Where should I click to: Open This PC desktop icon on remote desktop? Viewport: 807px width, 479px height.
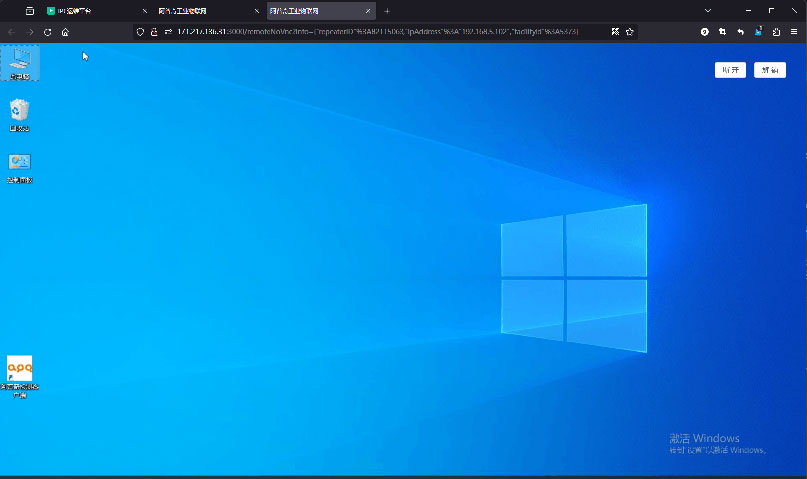pos(20,63)
